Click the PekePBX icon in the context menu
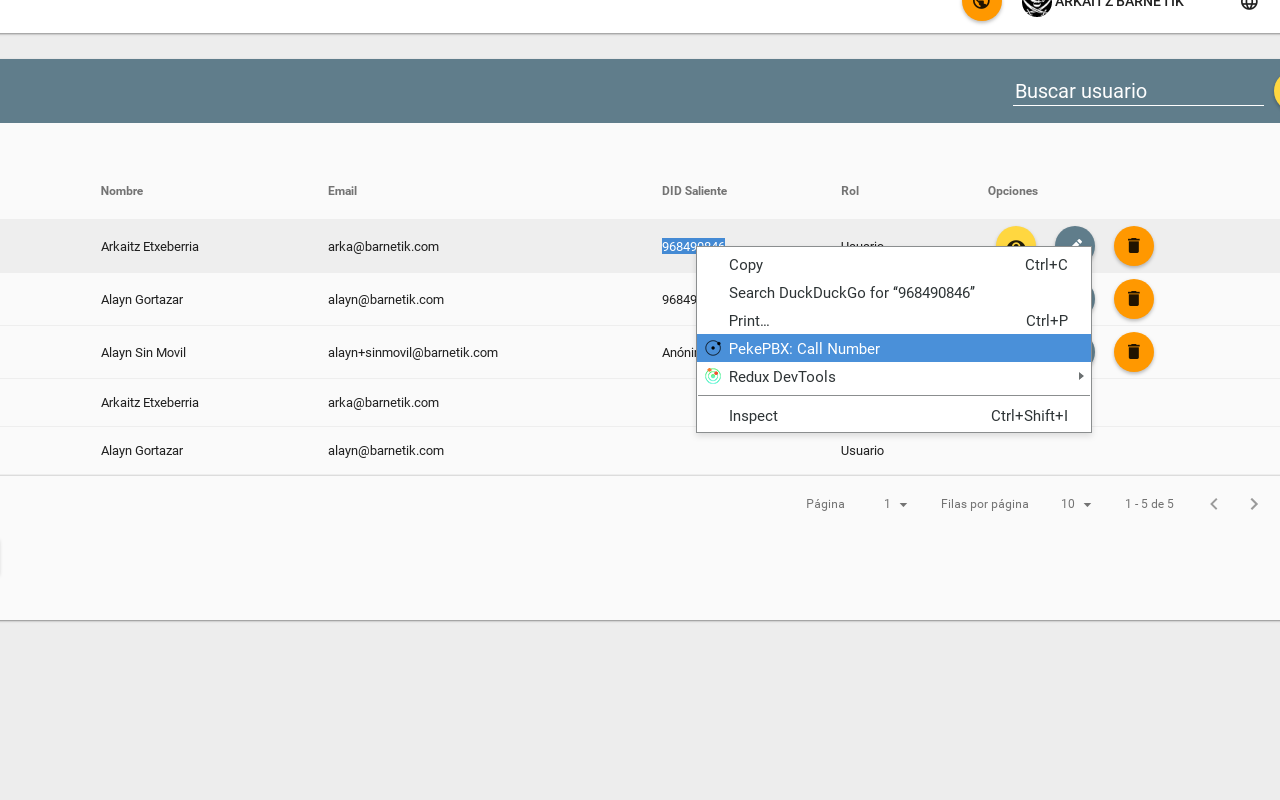 coord(713,348)
